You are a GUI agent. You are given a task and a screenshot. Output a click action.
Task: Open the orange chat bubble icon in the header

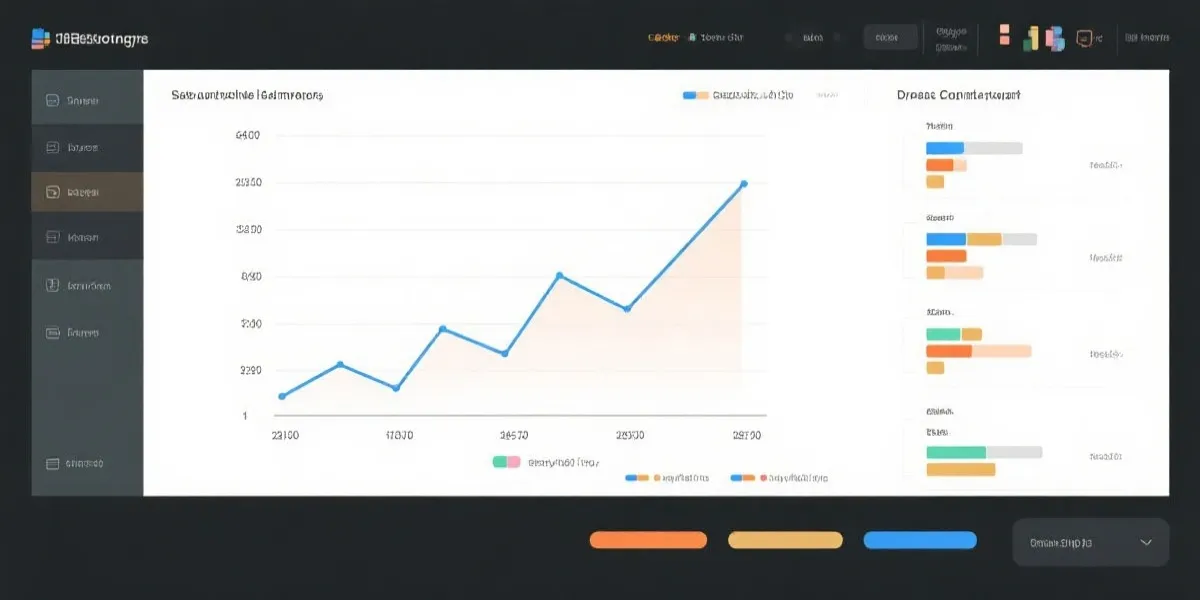(x=1084, y=38)
